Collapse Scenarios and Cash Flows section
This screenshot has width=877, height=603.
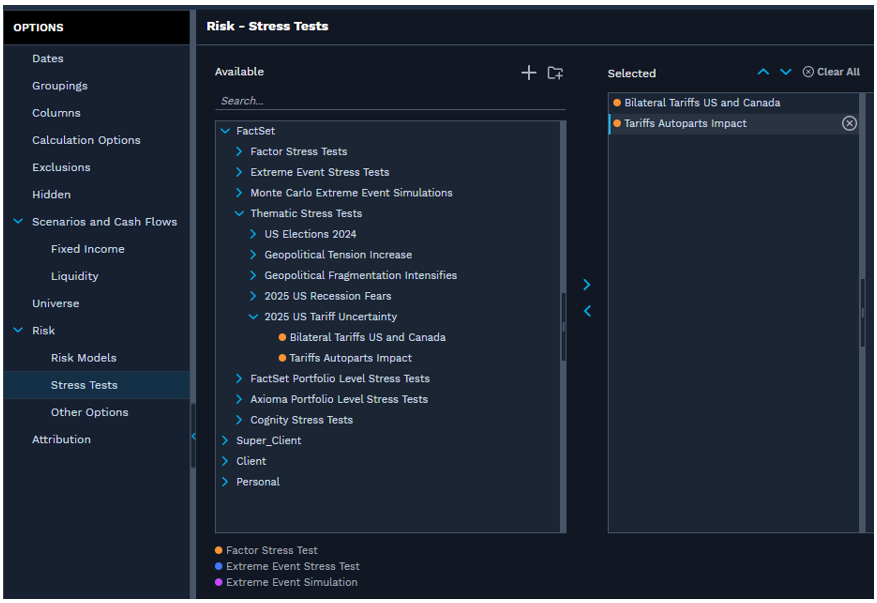tap(18, 222)
